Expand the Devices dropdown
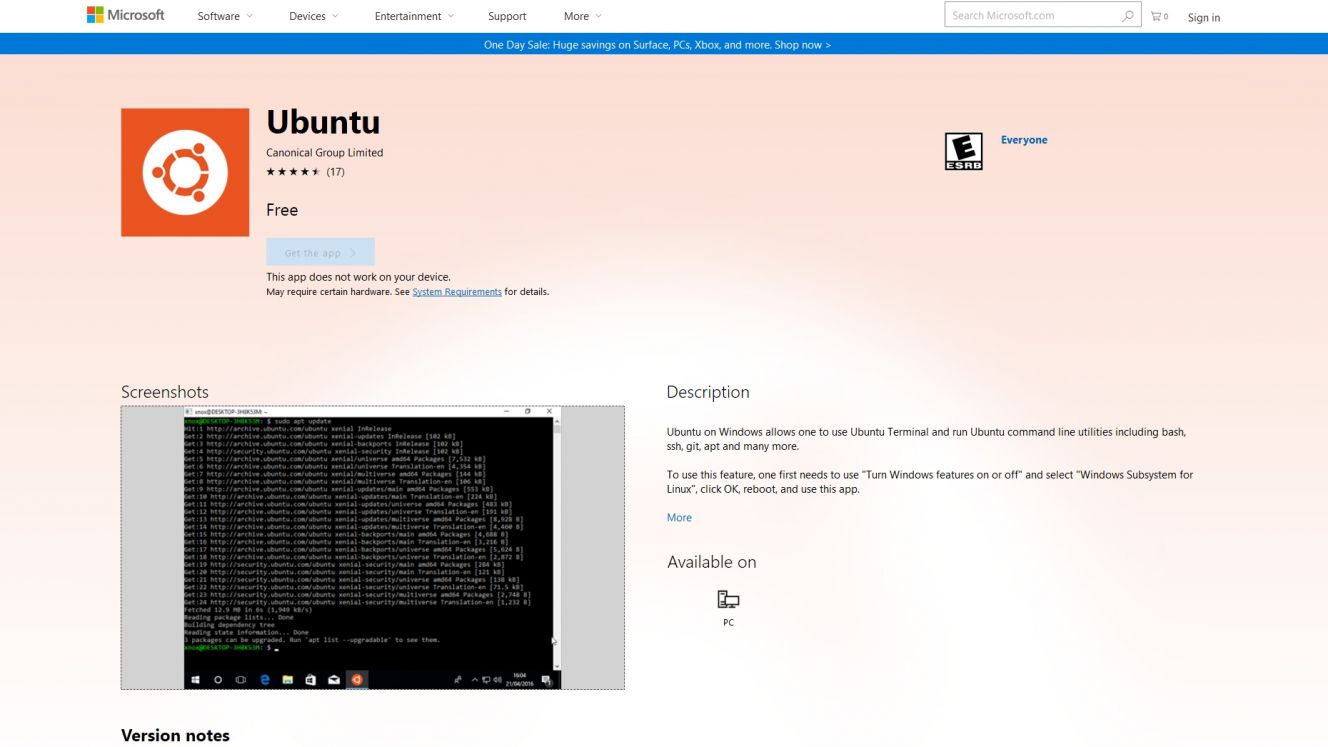The image size is (1328, 747). (314, 16)
